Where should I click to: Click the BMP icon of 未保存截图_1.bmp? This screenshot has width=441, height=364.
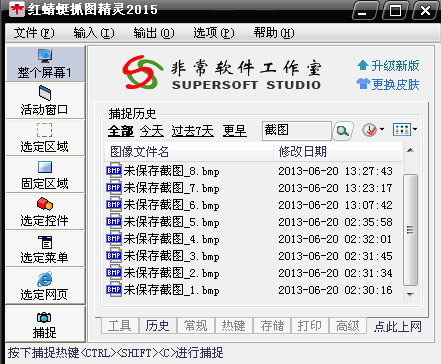pyautogui.click(x=114, y=289)
